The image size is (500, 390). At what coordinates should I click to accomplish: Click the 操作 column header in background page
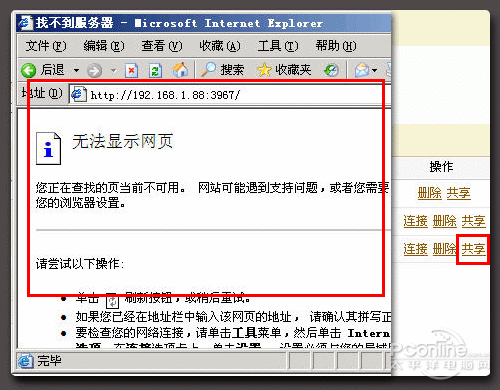tap(441, 167)
